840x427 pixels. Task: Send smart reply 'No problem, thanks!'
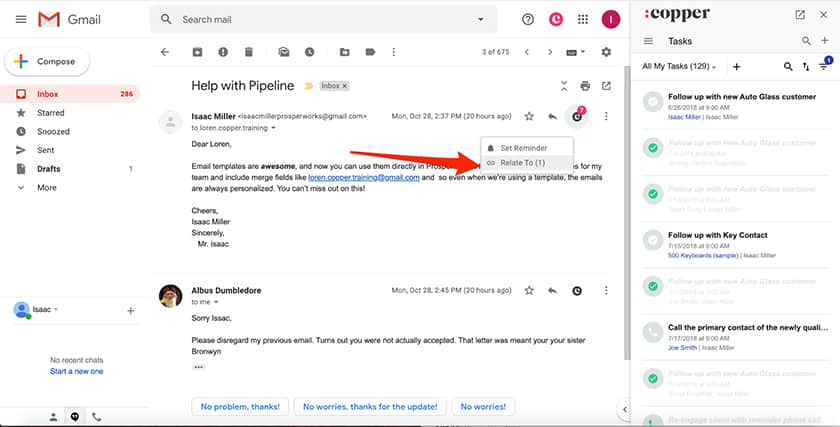[240, 407]
